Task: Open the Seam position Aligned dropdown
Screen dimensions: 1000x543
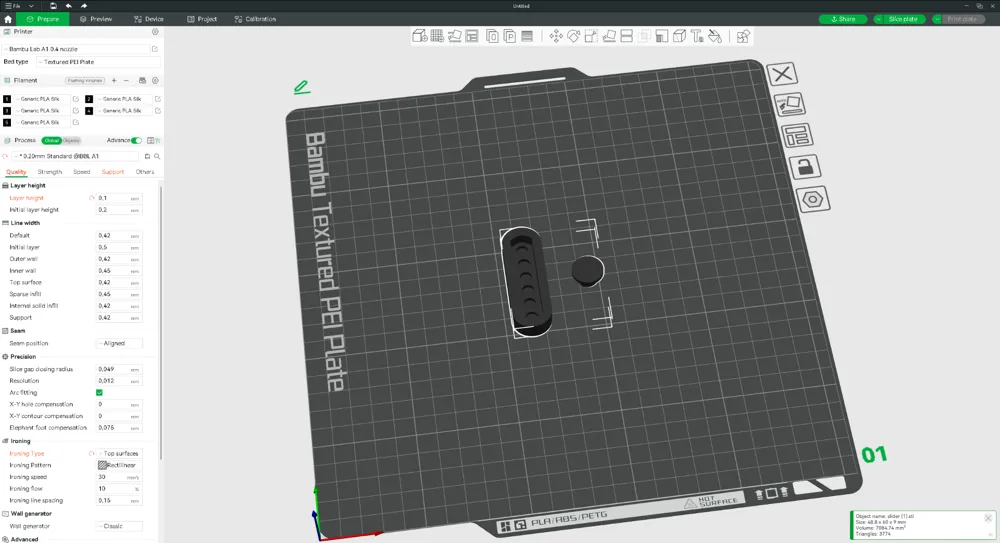Action: pyautogui.click(x=119, y=343)
